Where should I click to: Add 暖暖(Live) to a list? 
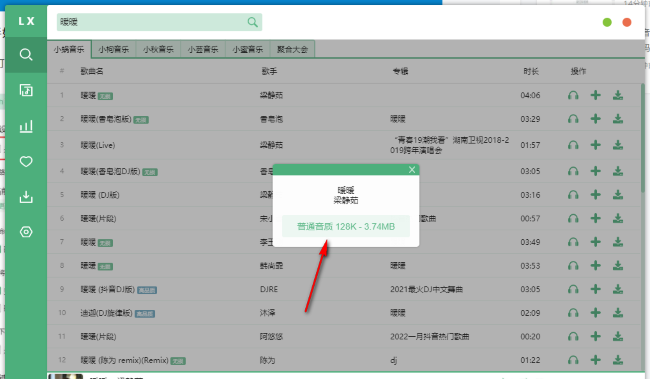click(595, 145)
